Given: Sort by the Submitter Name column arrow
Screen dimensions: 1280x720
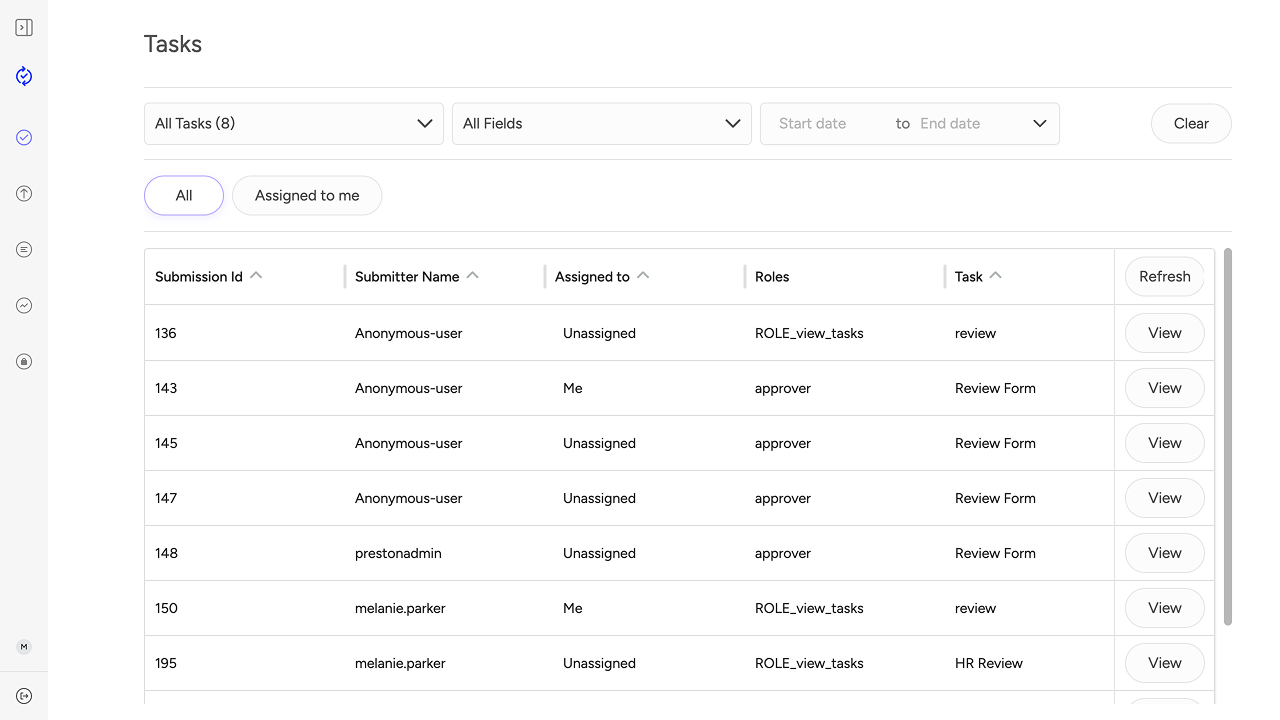Looking at the screenshot, I should 473,276.
